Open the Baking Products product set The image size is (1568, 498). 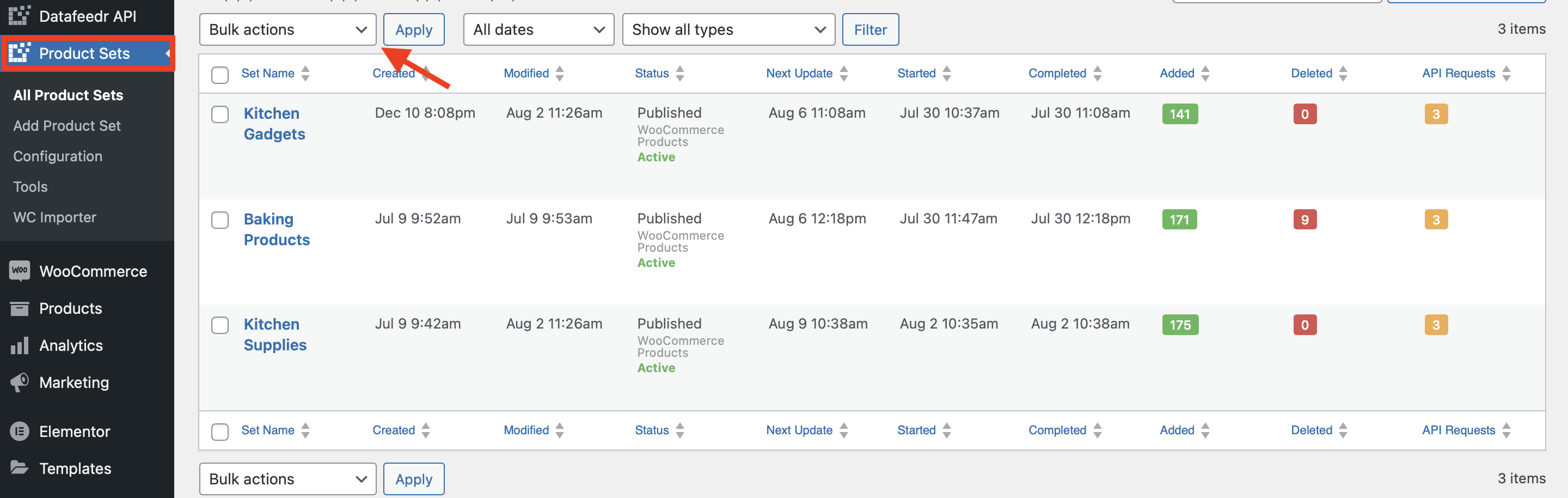[x=277, y=229]
